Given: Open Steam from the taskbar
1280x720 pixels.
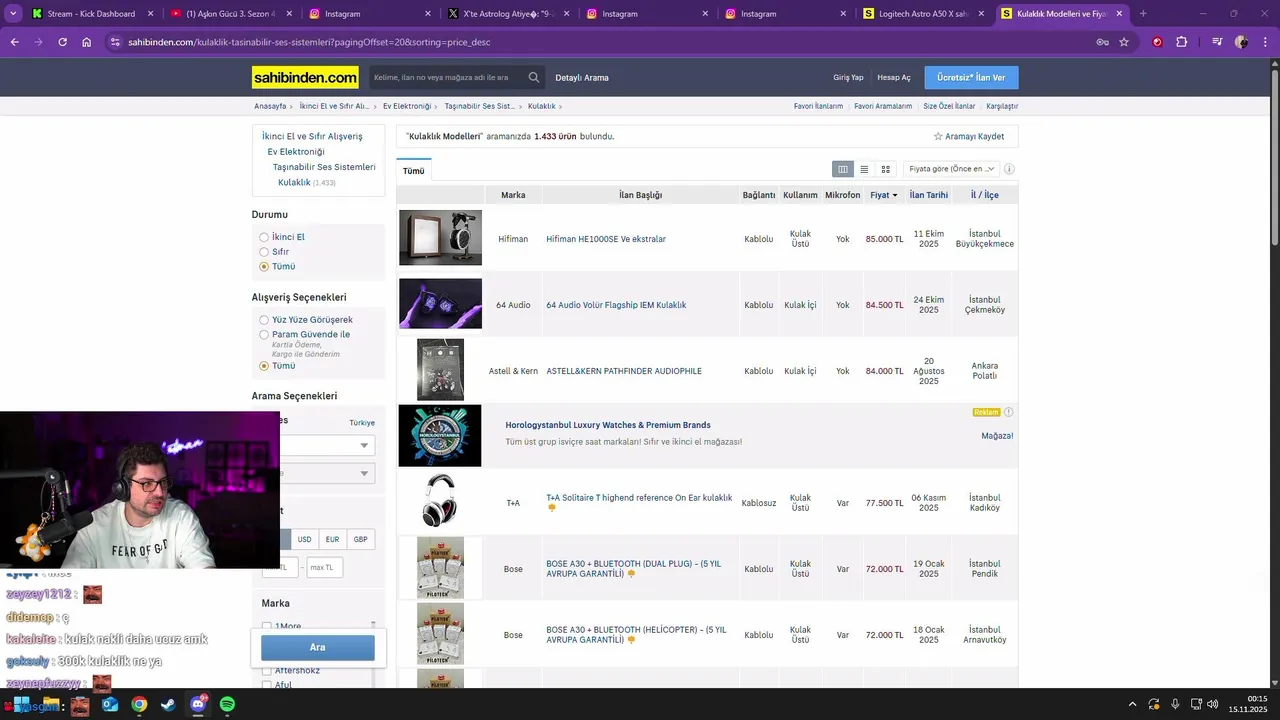Looking at the screenshot, I should click(x=168, y=705).
